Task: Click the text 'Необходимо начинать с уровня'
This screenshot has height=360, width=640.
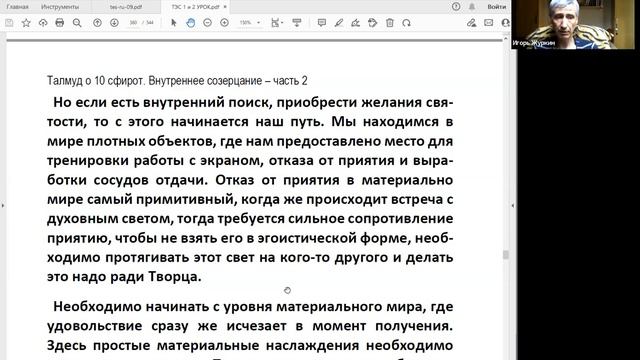Action: (163, 307)
